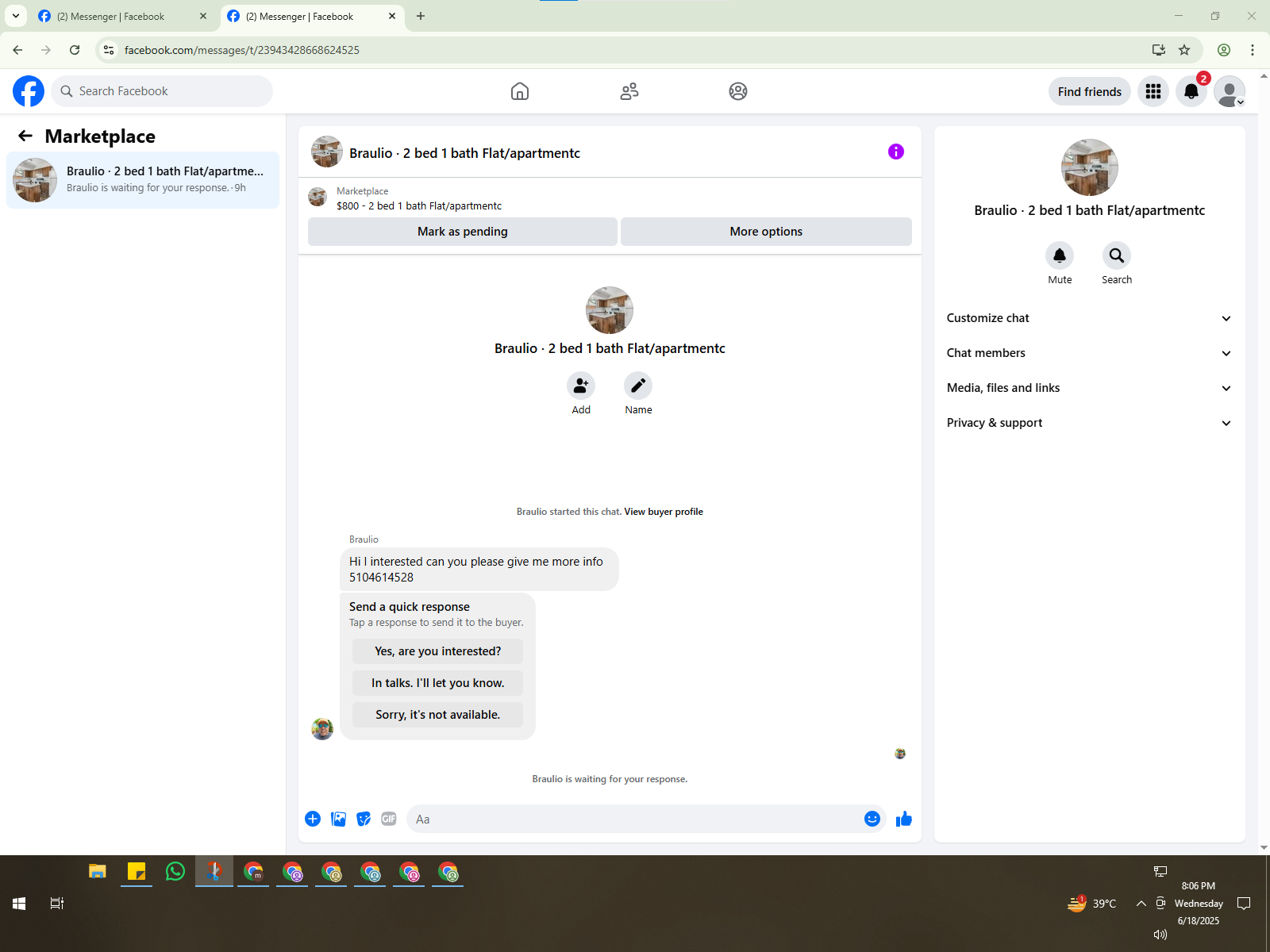The height and width of the screenshot is (952, 1270).
Task: Open a new browser tab
Action: tap(421, 16)
